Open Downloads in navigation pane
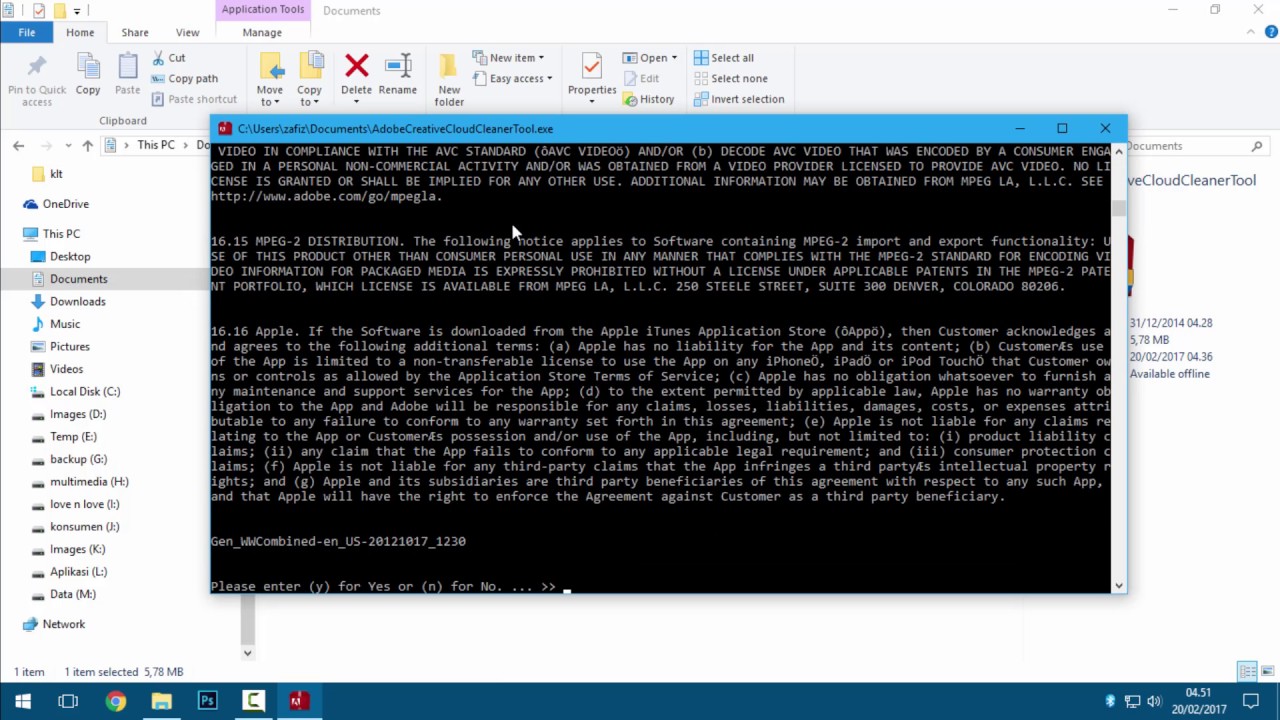Viewport: 1280px width, 720px height. click(77, 301)
